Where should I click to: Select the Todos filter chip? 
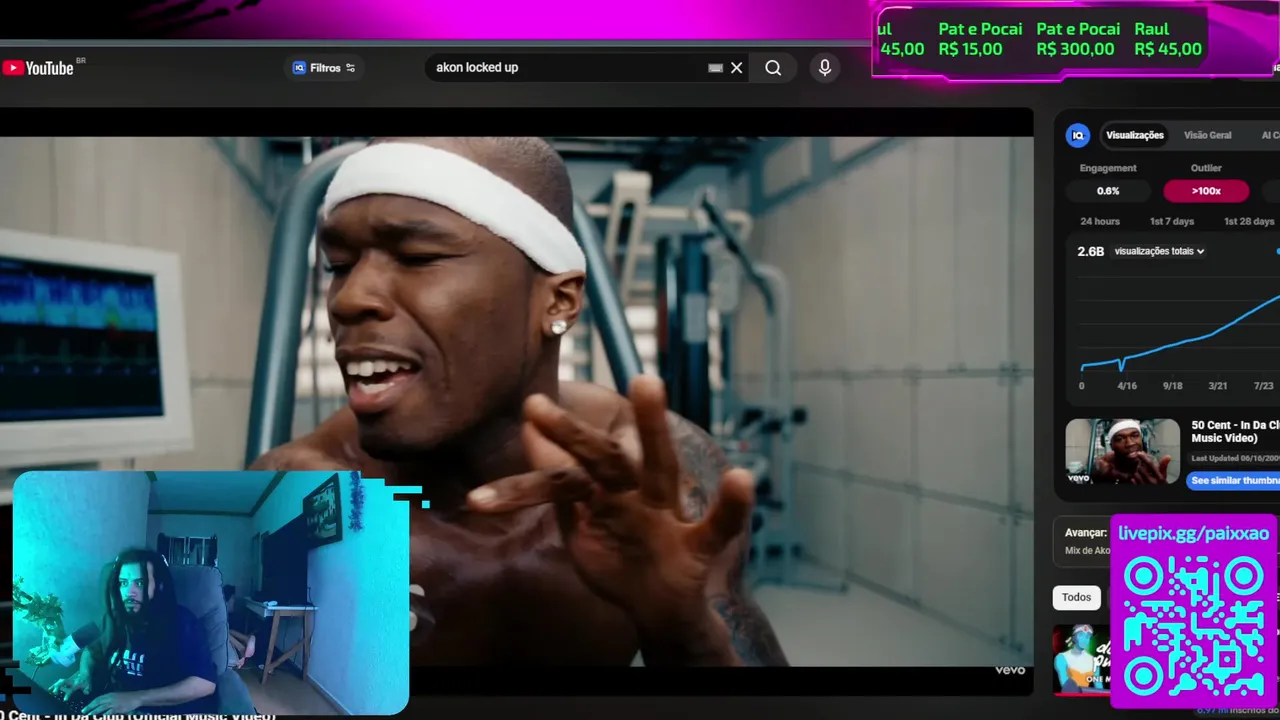pos(1077,597)
